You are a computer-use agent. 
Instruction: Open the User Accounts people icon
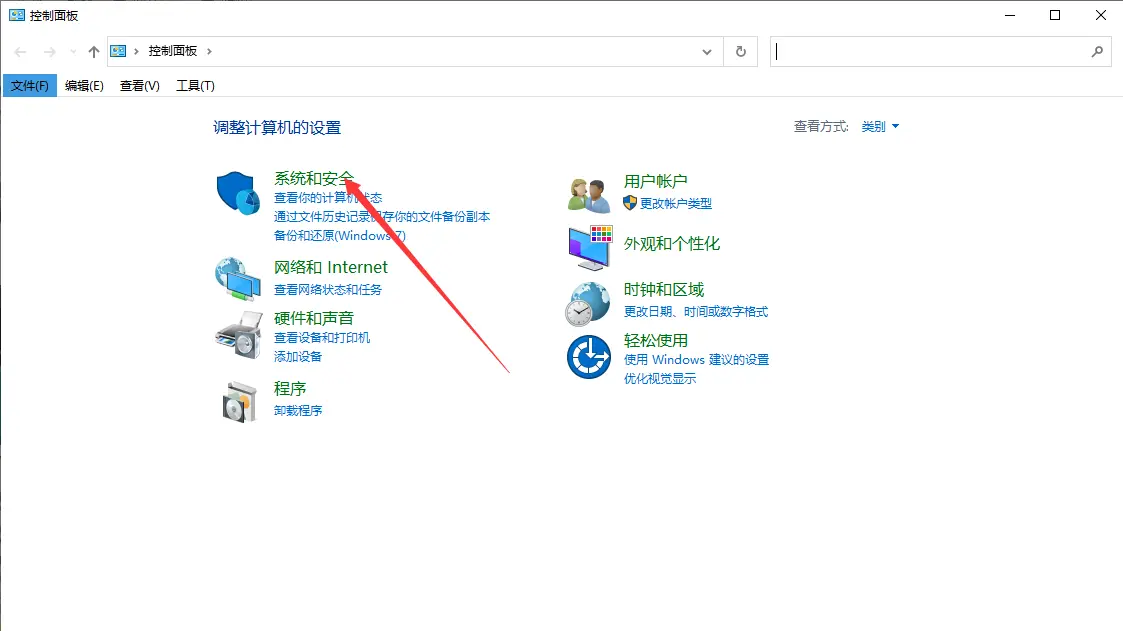pyautogui.click(x=589, y=195)
